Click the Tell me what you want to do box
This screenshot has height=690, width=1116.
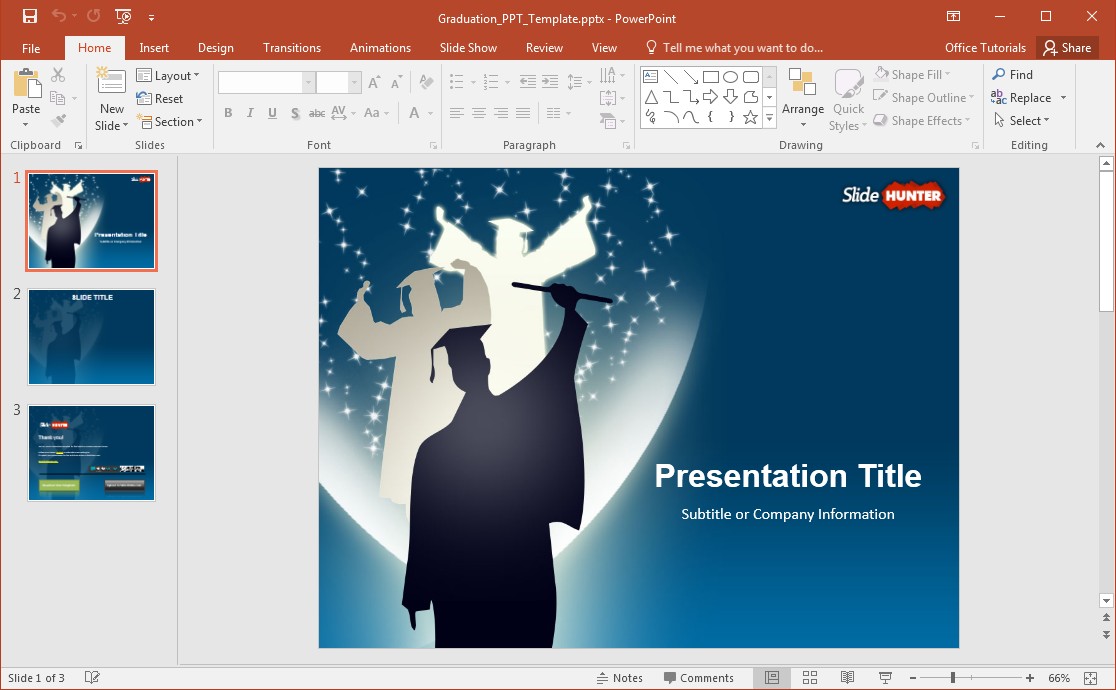click(734, 48)
